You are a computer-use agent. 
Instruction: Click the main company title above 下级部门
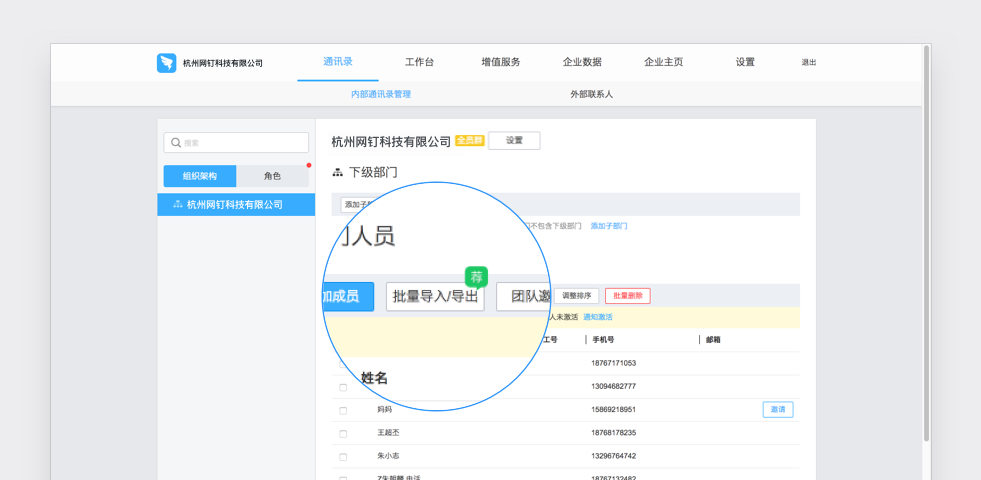[x=391, y=141]
